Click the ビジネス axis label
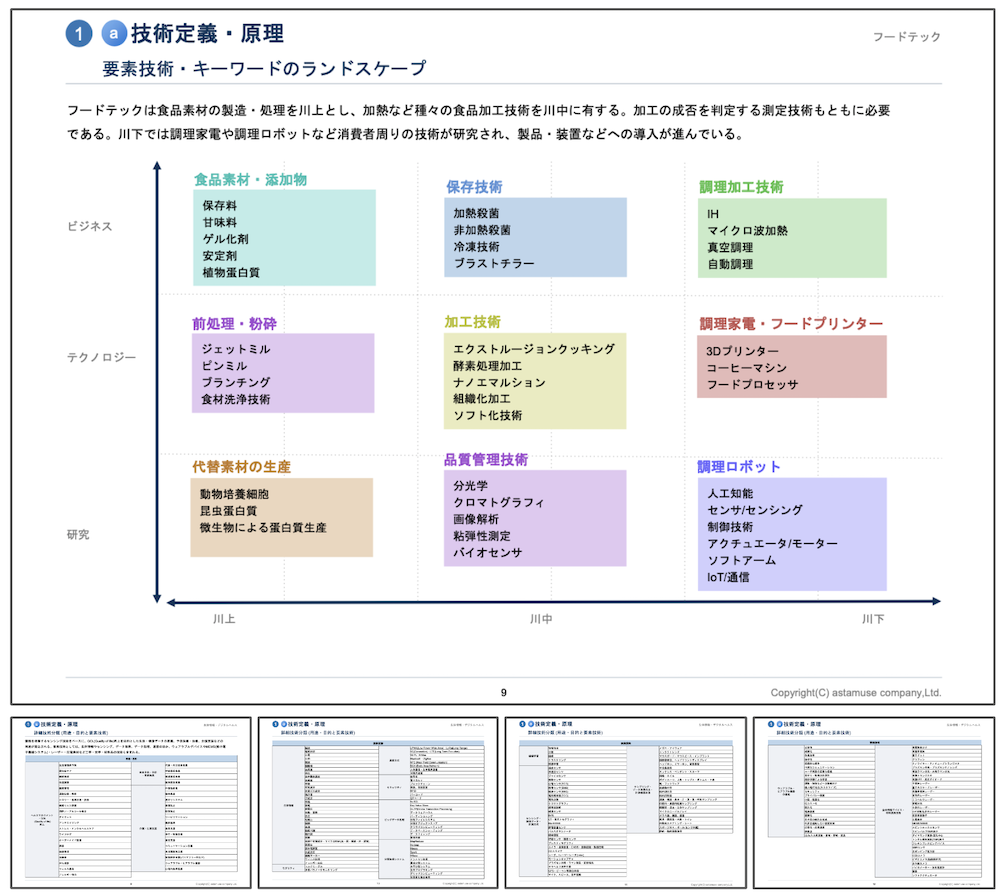 click(x=90, y=226)
